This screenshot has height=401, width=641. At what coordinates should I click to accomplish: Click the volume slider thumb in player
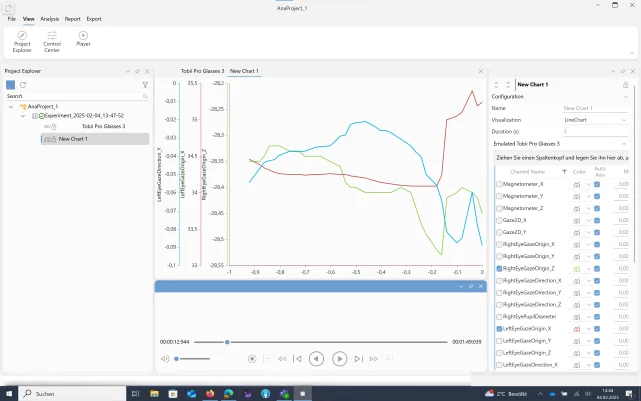coord(176,359)
